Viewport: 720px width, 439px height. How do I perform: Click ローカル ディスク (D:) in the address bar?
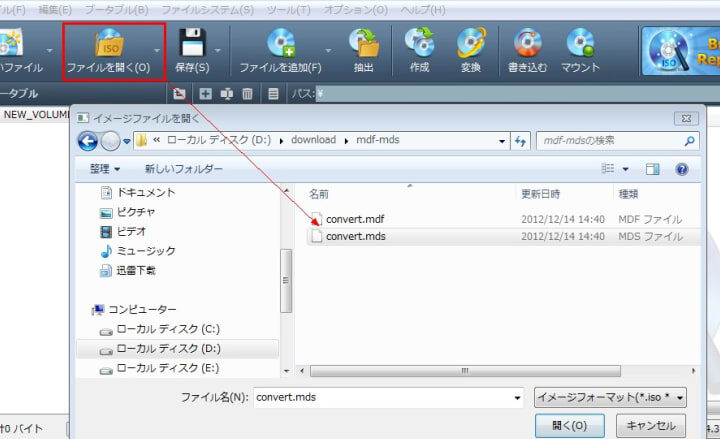[219, 140]
